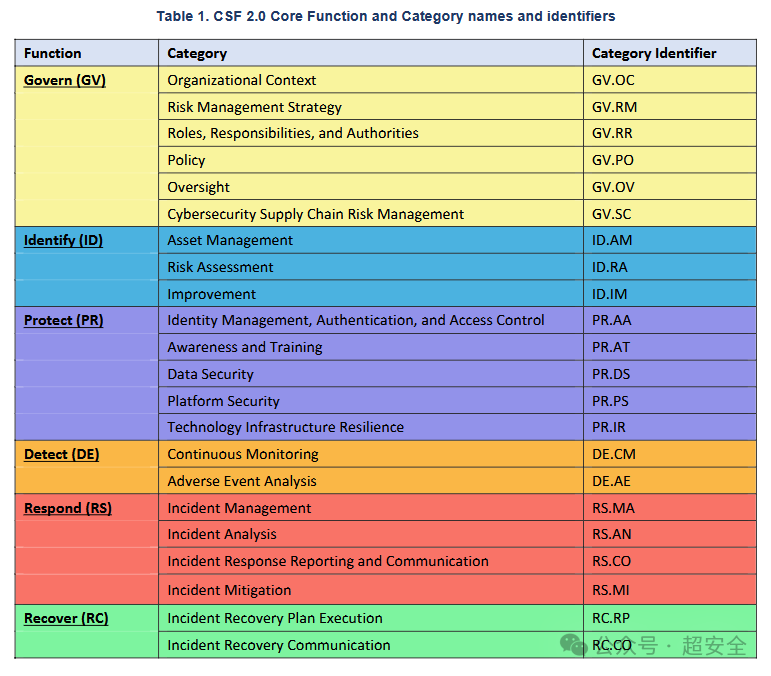Screen dimensions: 771x676
Task: Click the identifier 'ID.IM'
Action: tap(610, 294)
